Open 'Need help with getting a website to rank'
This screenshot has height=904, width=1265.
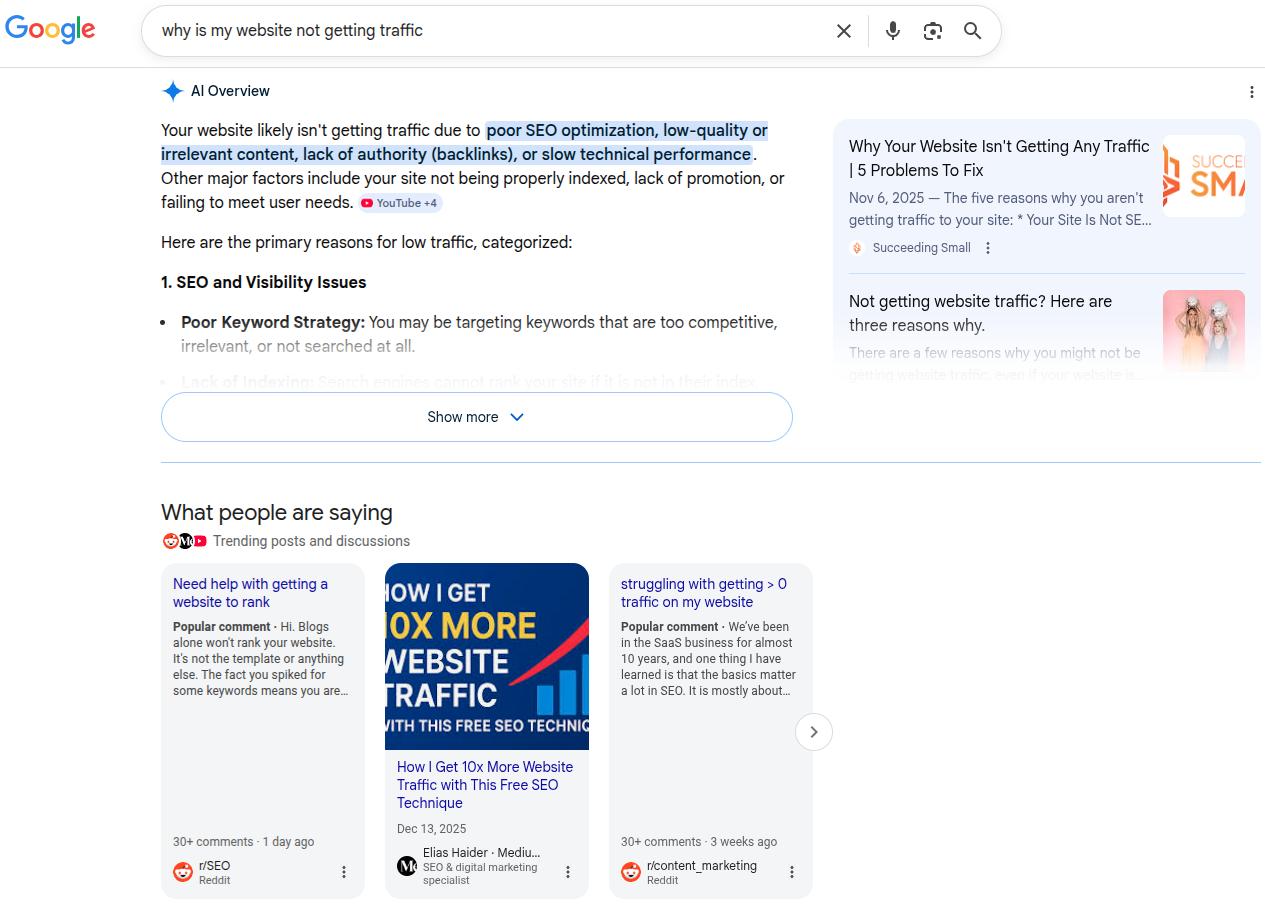click(250, 592)
